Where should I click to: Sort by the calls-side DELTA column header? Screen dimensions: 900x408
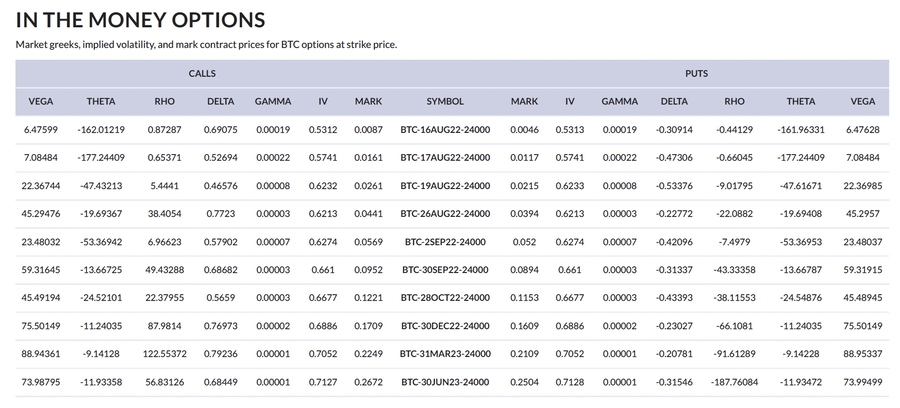click(220, 101)
